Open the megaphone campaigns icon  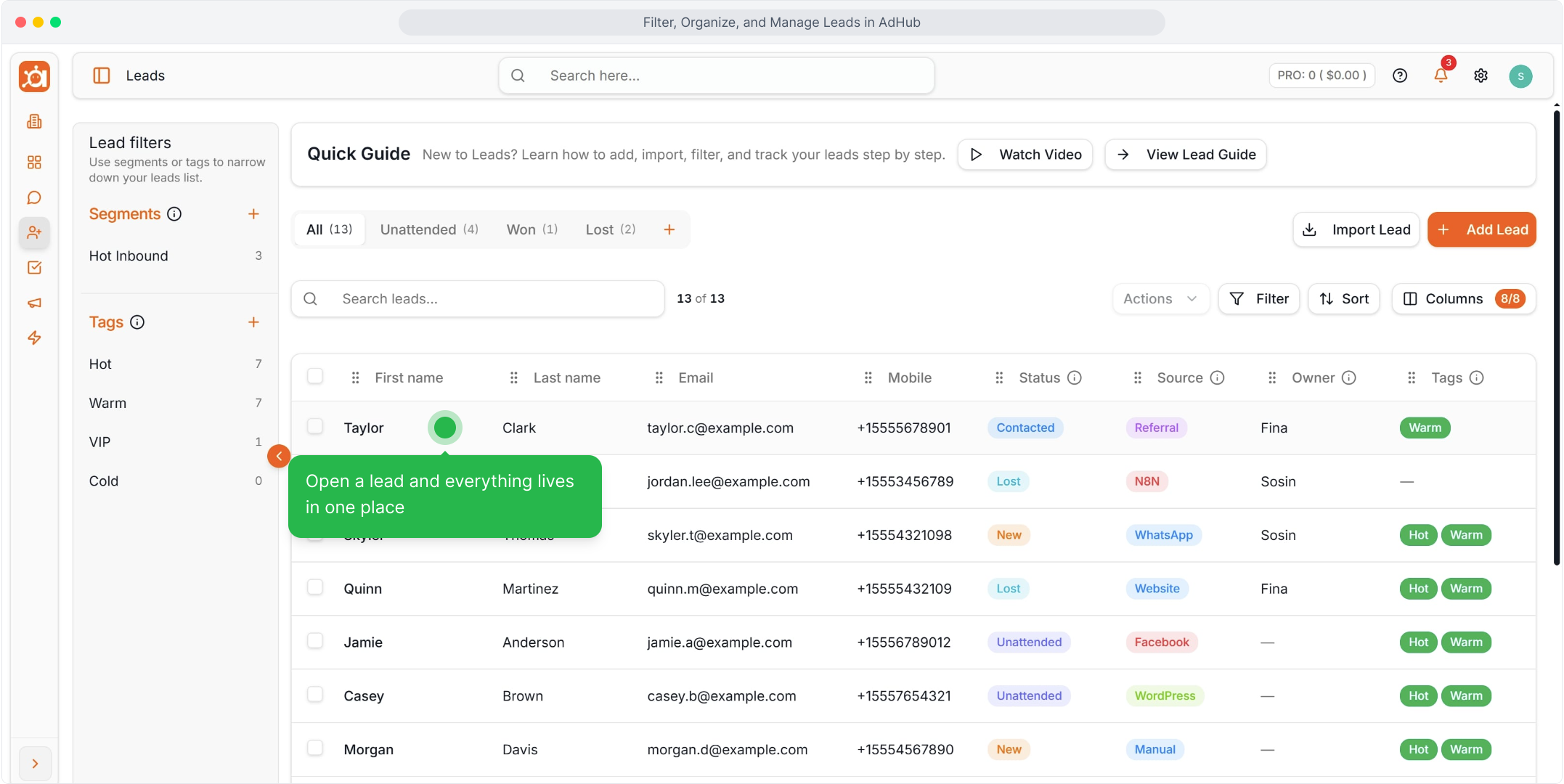coord(34,303)
